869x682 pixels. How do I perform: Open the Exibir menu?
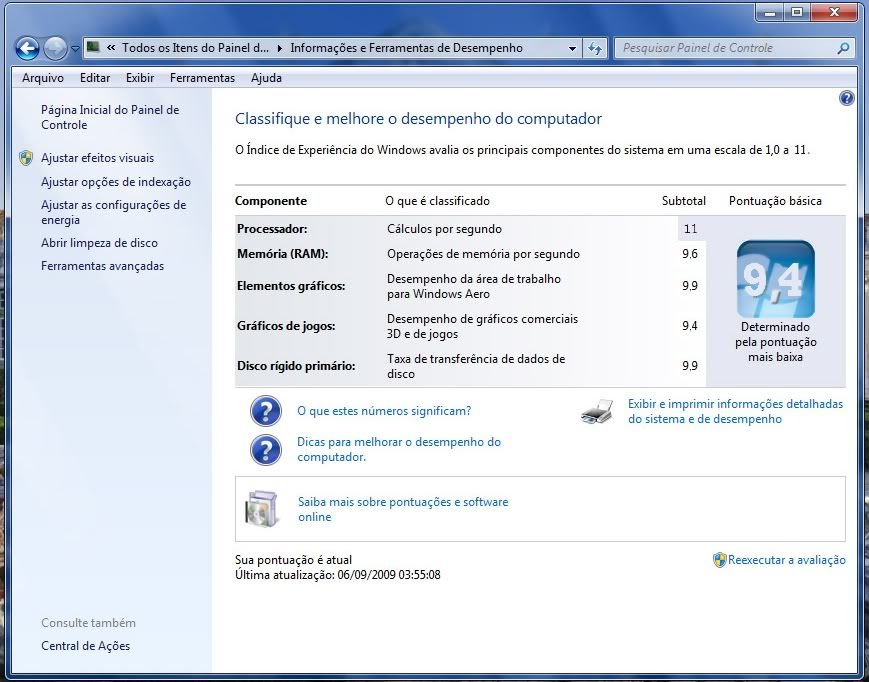coord(140,78)
